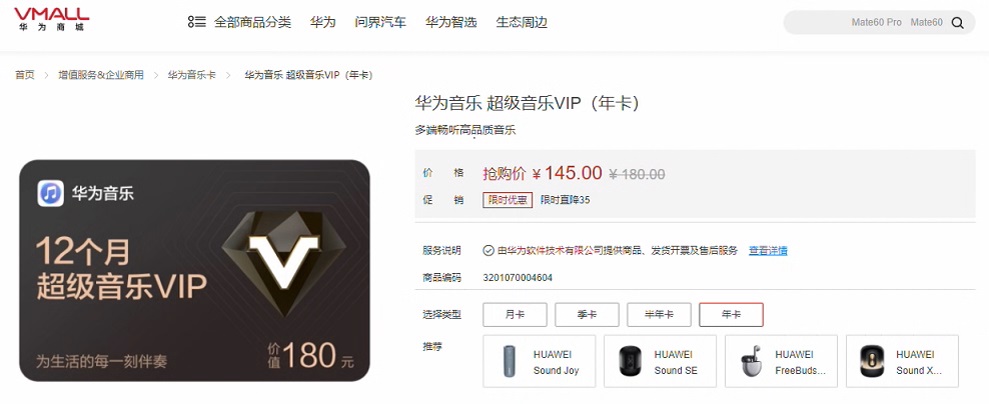The width and height of the screenshot is (989, 404).
Task: Click the search magnifier icon
Action: pyautogui.click(x=957, y=23)
